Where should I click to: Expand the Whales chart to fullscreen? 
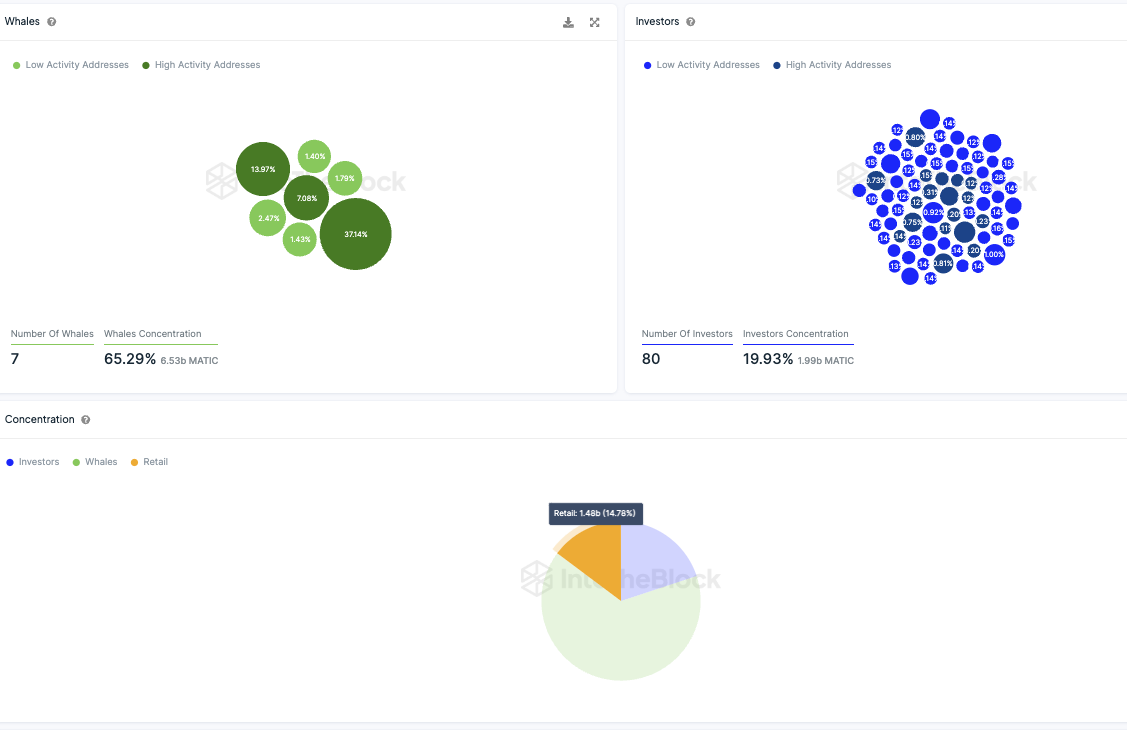click(x=594, y=22)
